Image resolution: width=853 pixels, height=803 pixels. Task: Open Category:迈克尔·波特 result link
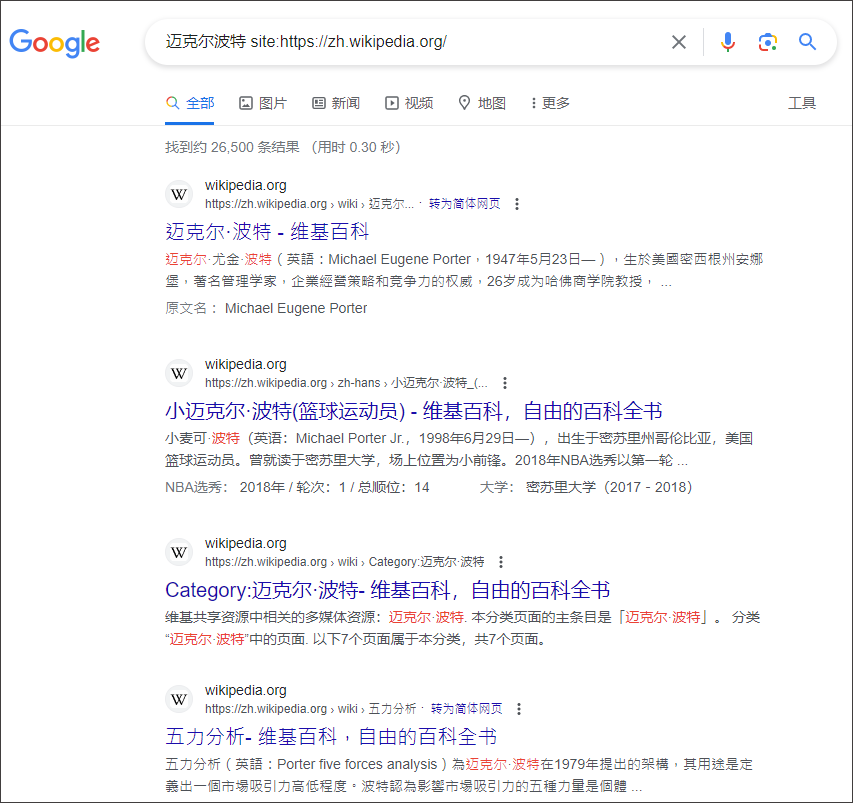click(x=387, y=590)
